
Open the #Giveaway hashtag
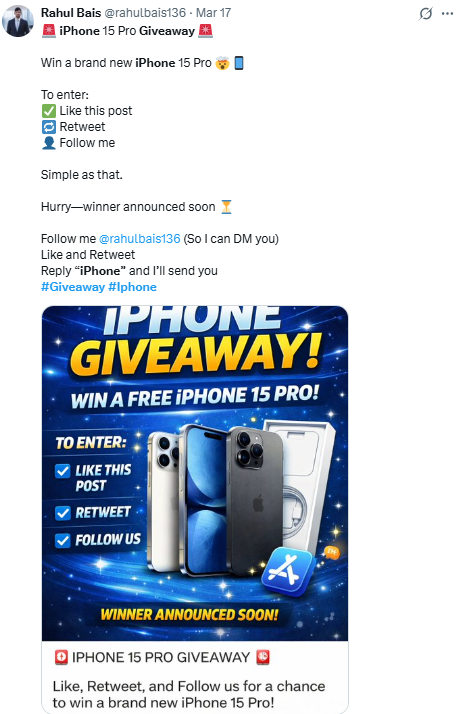[73, 287]
